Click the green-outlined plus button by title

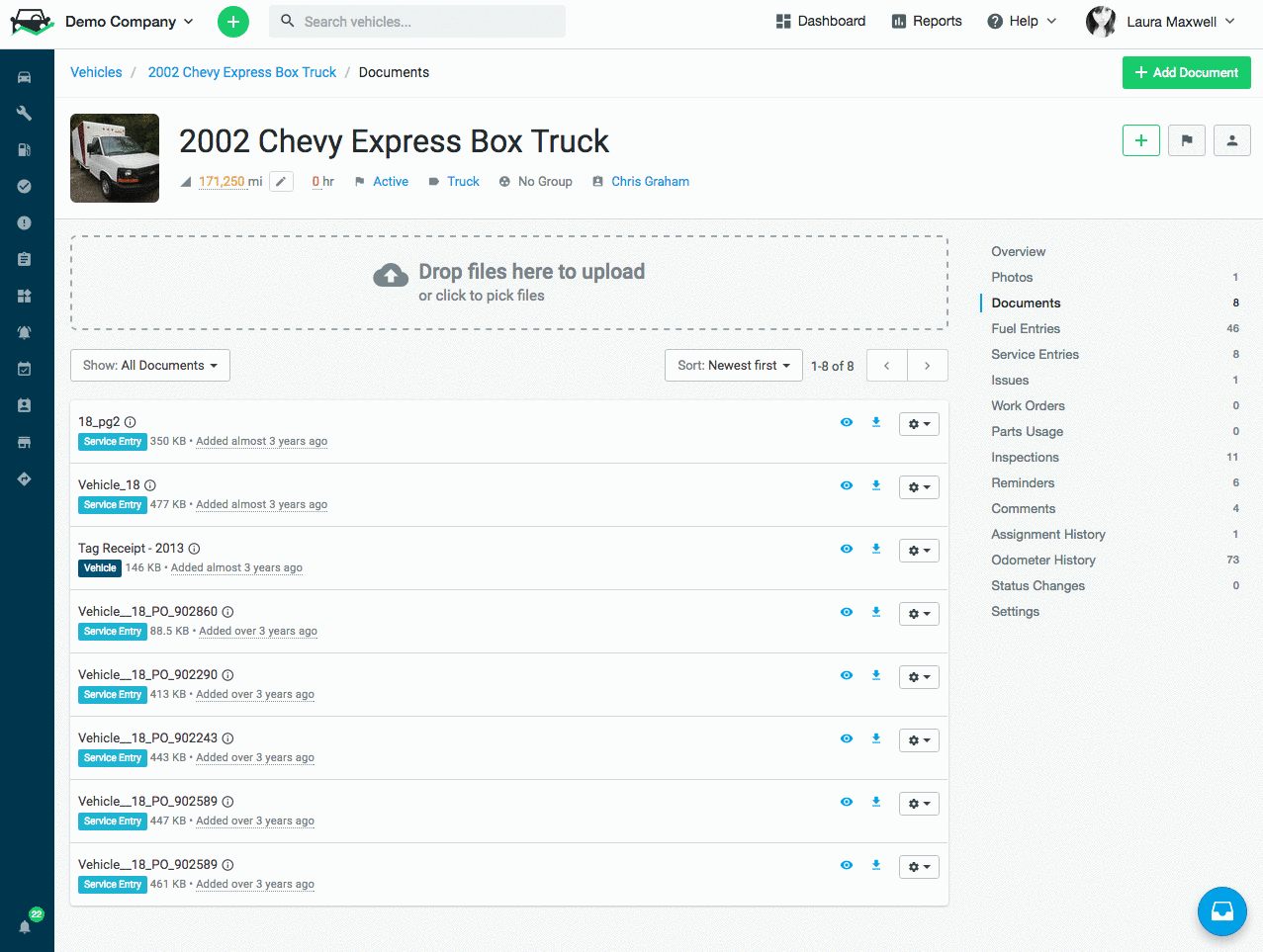pos(1141,140)
